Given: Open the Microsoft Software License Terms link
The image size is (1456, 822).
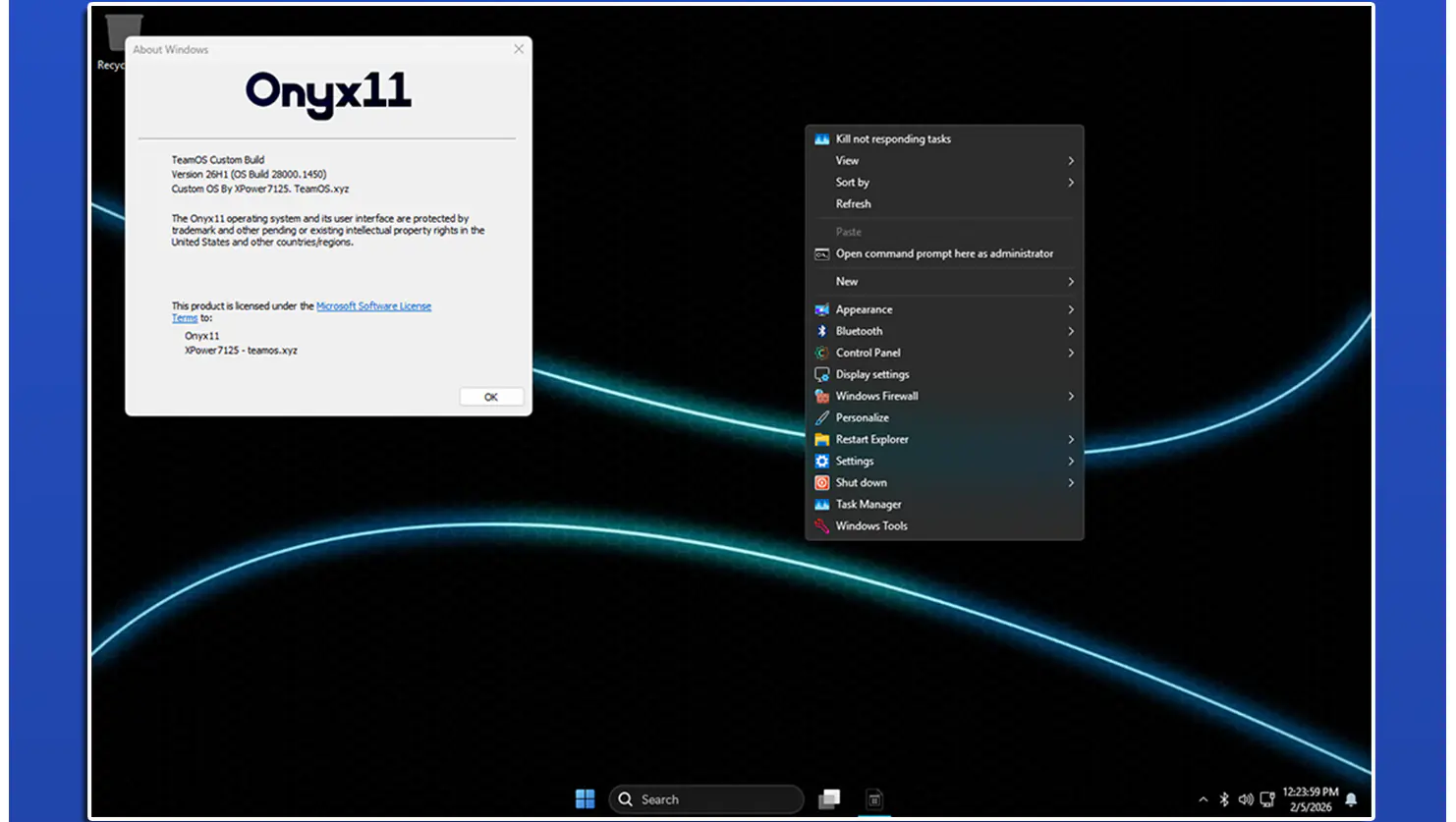Looking at the screenshot, I should [373, 306].
